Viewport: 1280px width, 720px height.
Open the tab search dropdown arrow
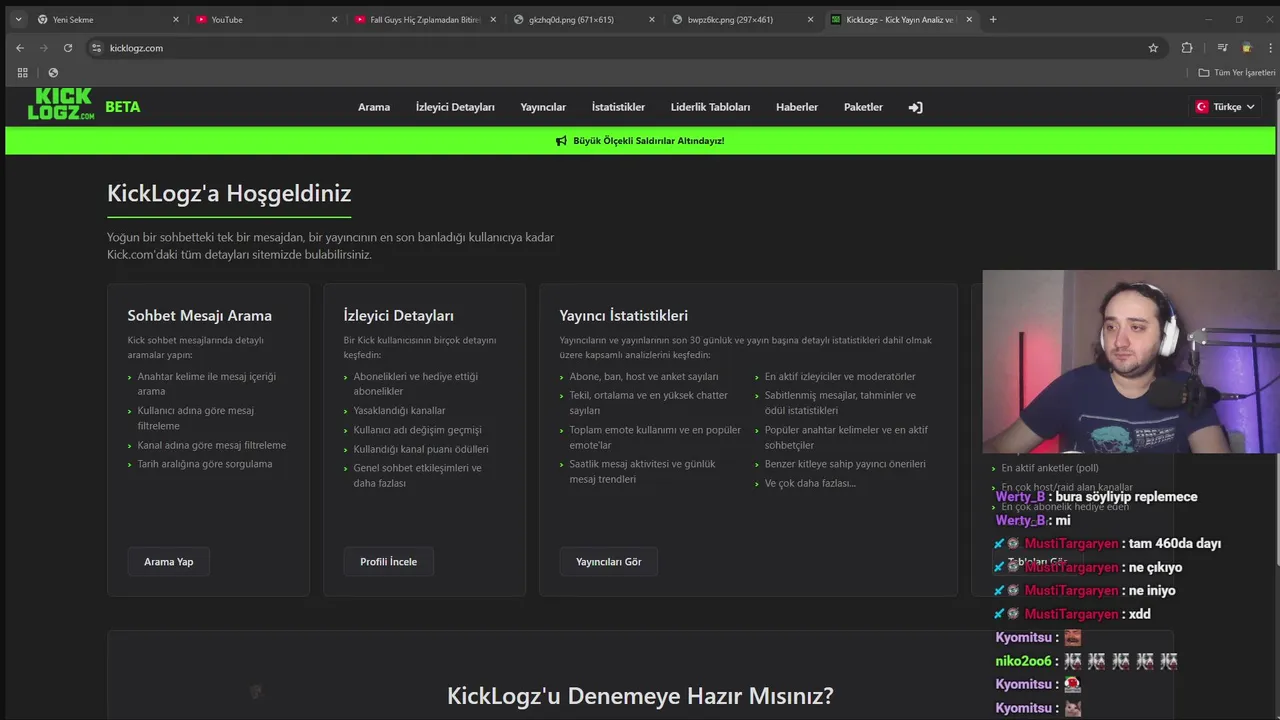[18, 19]
